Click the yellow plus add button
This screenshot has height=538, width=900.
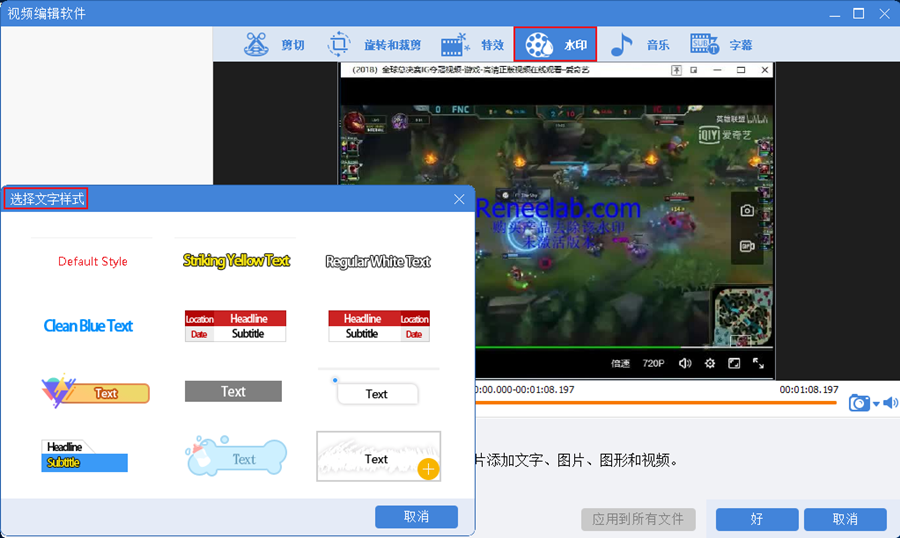(428, 469)
